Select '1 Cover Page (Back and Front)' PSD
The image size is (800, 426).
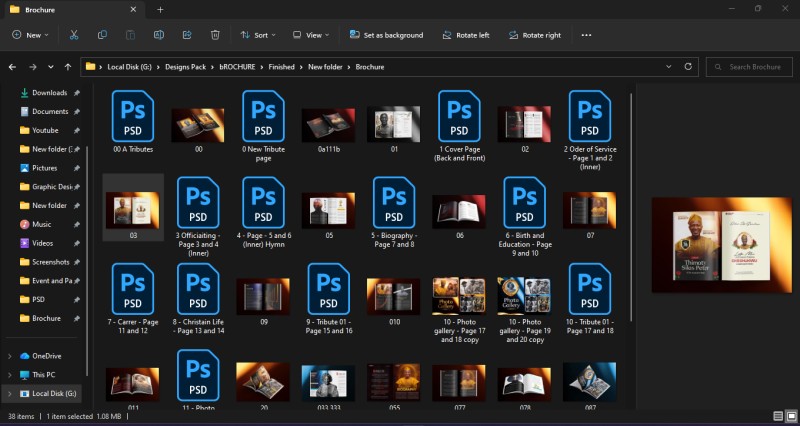point(459,126)
